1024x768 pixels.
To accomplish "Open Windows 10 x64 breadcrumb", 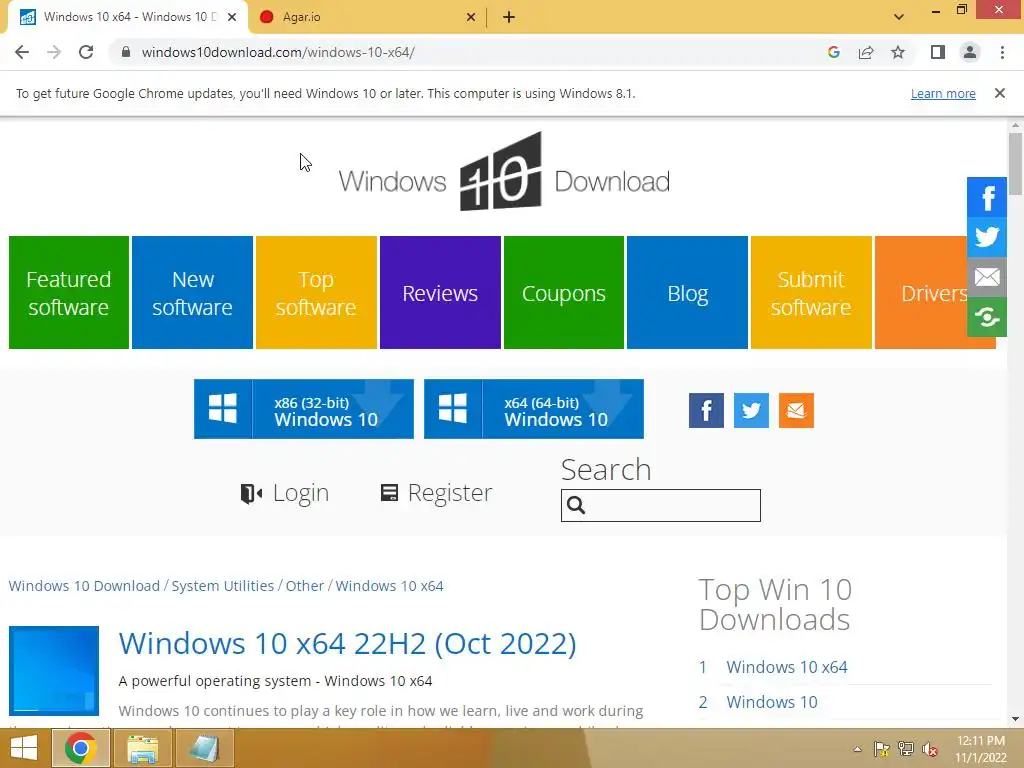I will pyautogui.click(x=389, y=586).
